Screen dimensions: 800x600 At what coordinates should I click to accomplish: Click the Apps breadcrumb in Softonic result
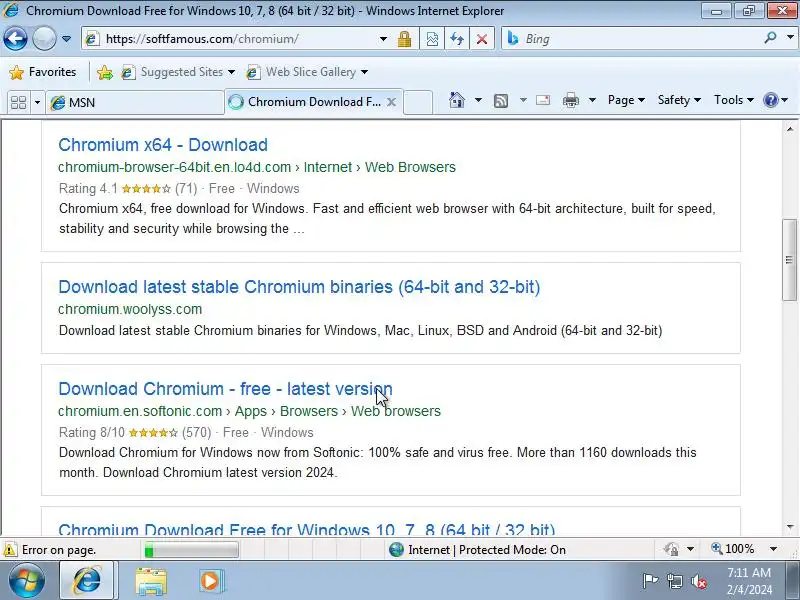251,411
